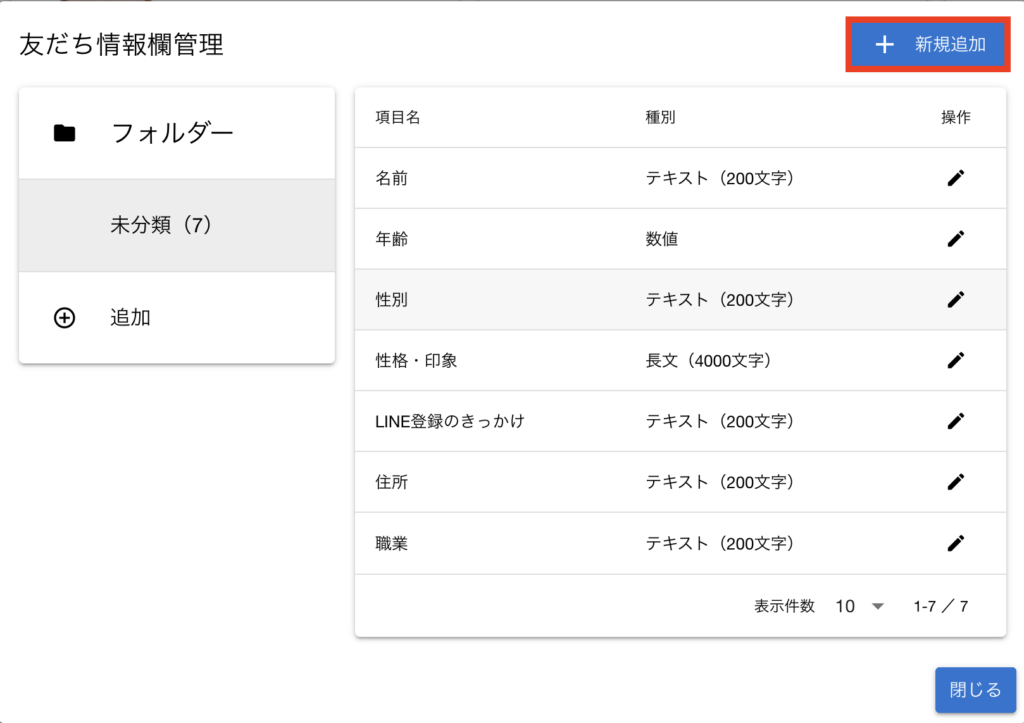Screen dimensions: 1024x723
Task: Click the circled plus icon for 追加
Action: click(64, 318)
